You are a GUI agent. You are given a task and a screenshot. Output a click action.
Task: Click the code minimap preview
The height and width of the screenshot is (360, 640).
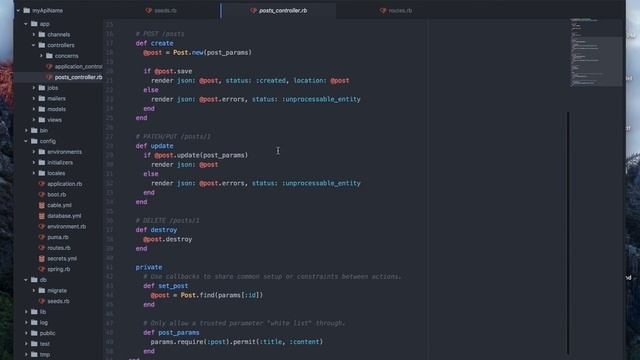pos(596,52)
